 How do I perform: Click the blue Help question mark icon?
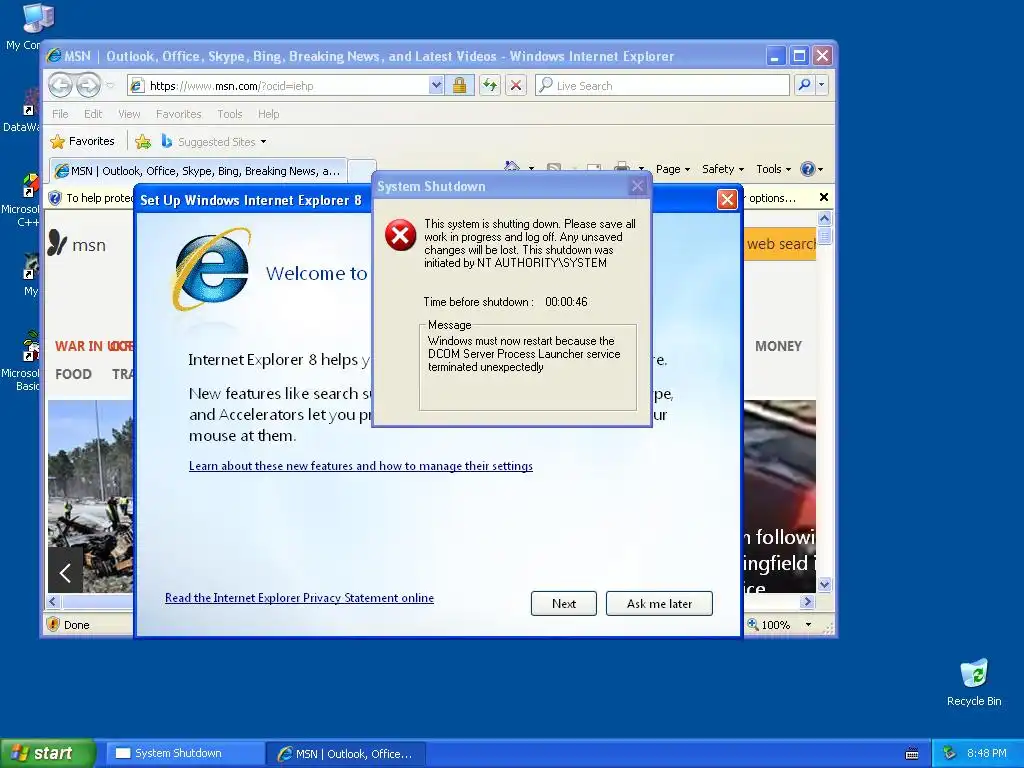pos(808,169)
